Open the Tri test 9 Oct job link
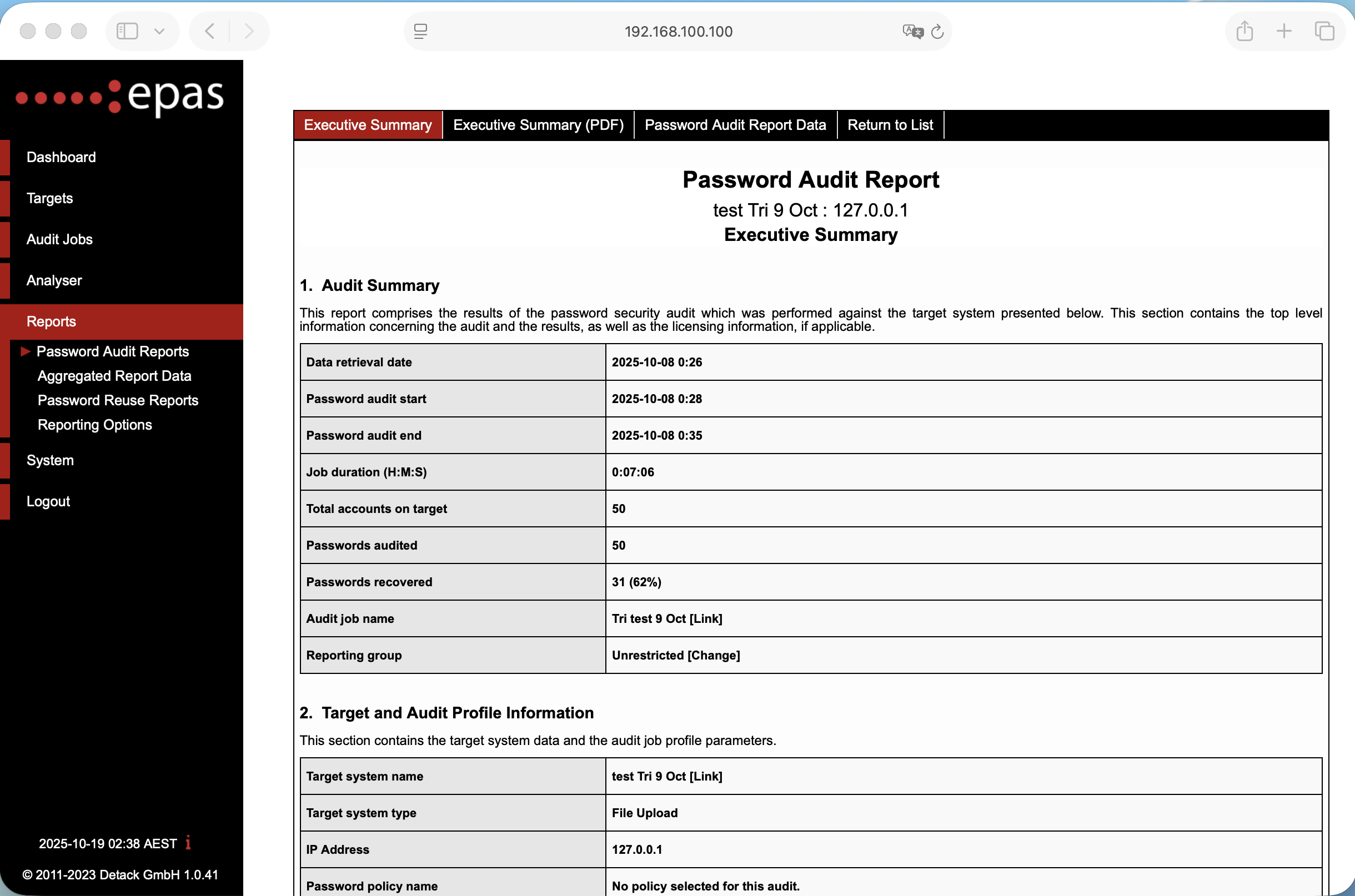 tap(705, 618)
